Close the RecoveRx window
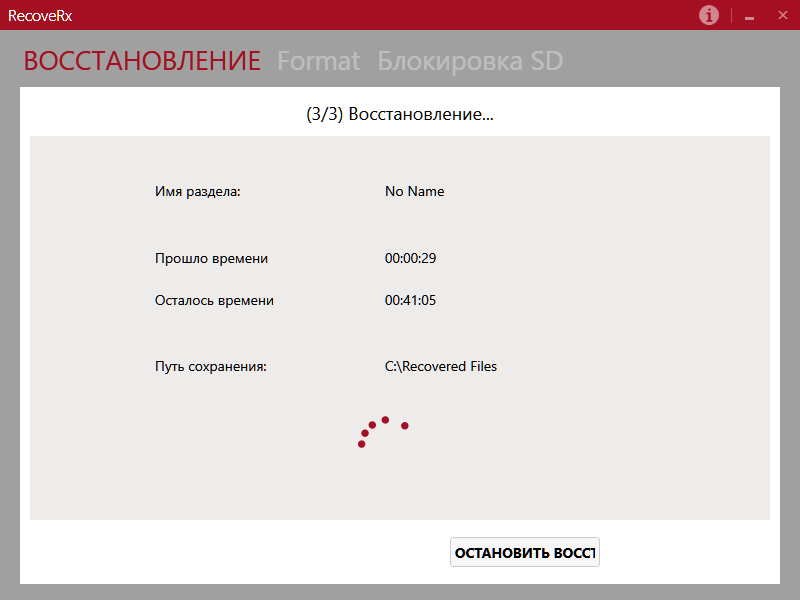Viewport: 800px width, 600px height. (783, 15)
